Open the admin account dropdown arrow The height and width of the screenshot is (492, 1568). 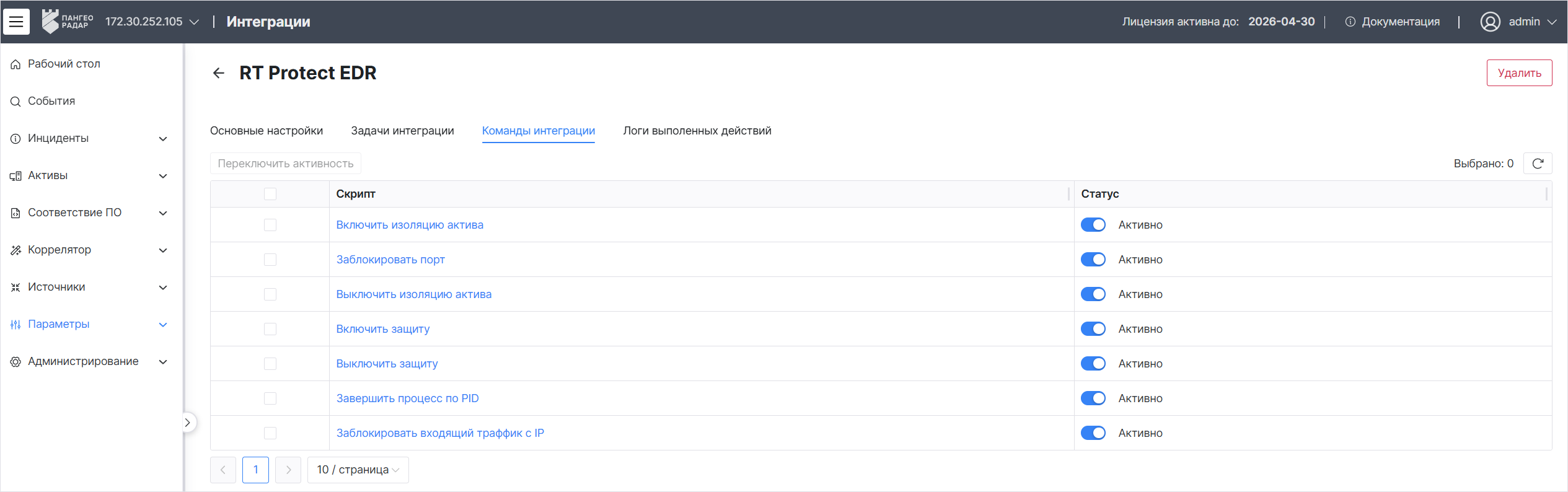(1552, 22)
